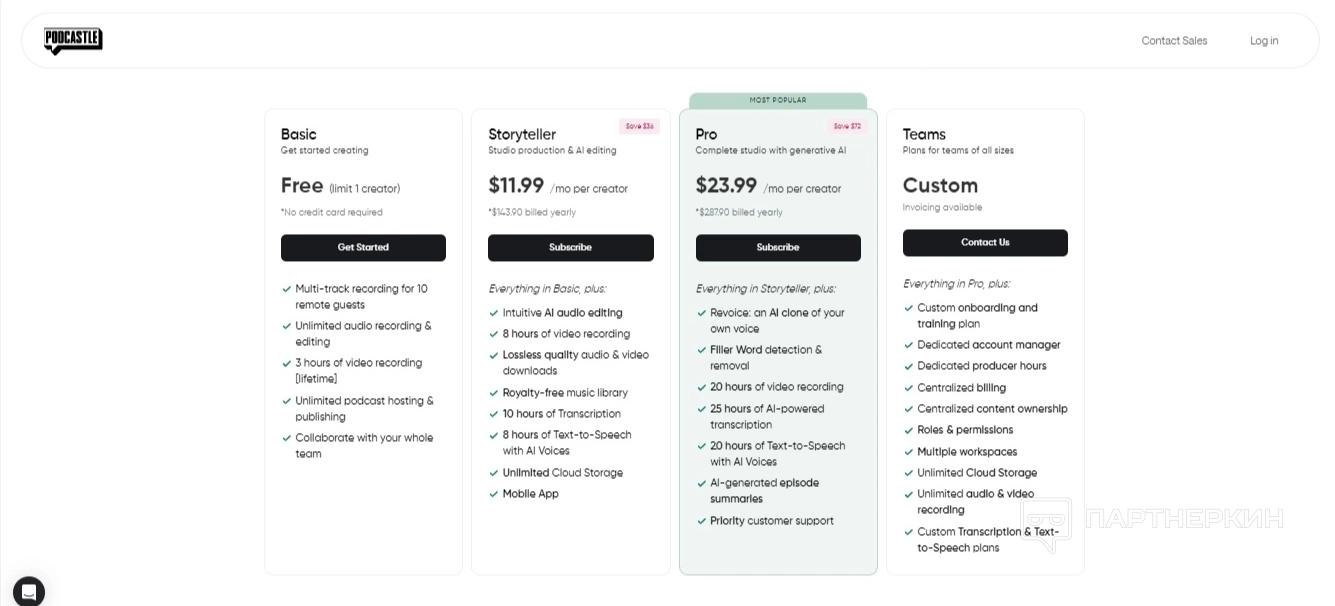Select the Teams plan heading
Image resolution: width=1335 pixels, height=606 pixels.
click(924, 134)
